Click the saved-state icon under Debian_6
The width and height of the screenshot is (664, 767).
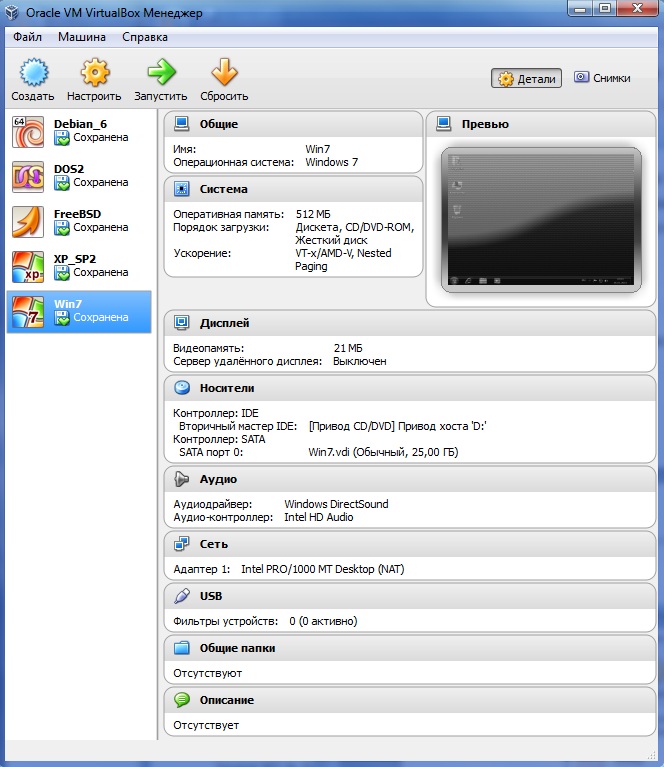(62, 138)
